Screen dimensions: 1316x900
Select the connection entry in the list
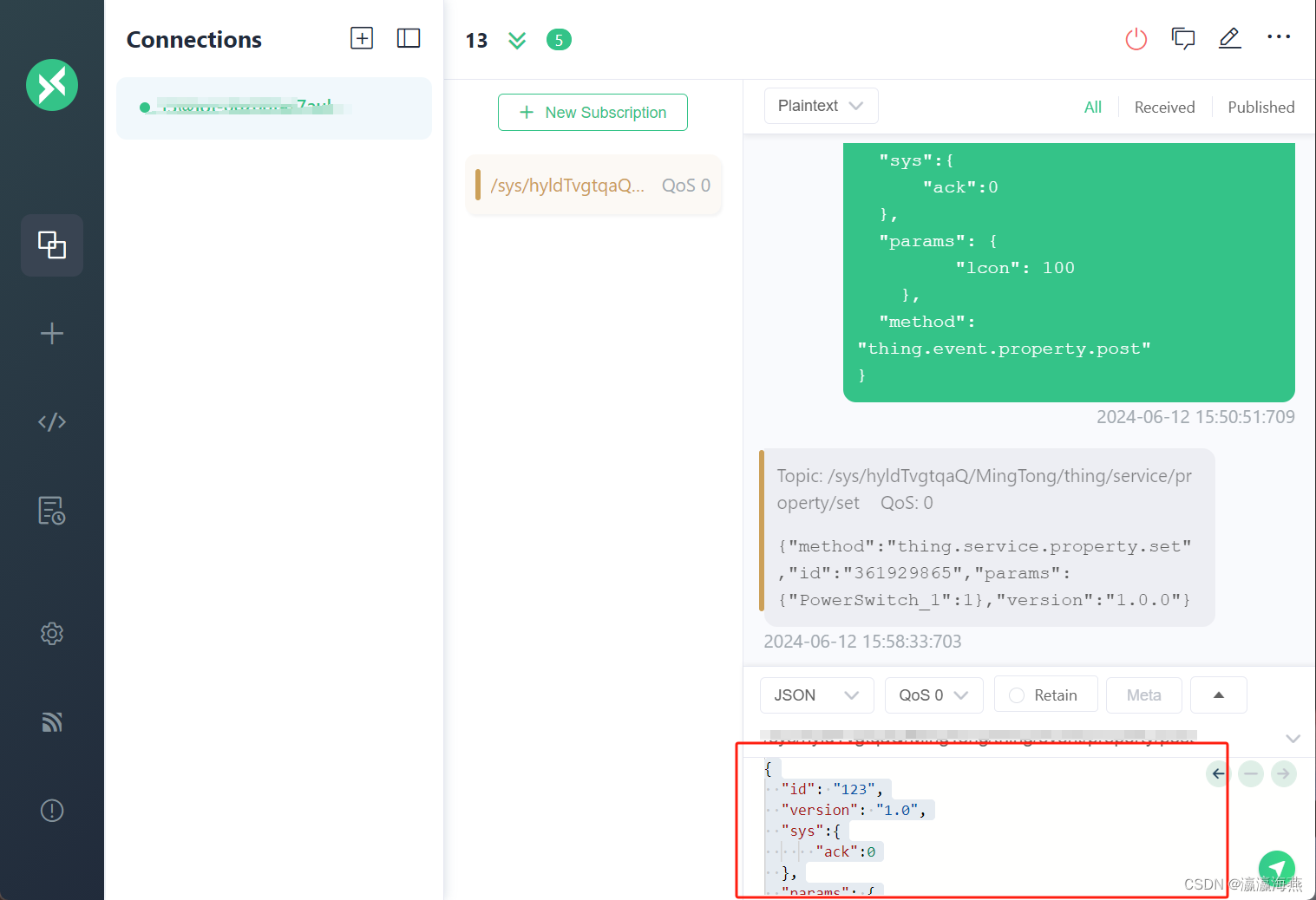coord(274,108)
